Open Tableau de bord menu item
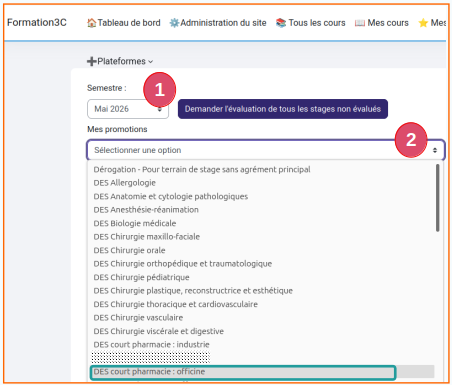This screenshot has width=452, height=385. (x=129, y=23)
